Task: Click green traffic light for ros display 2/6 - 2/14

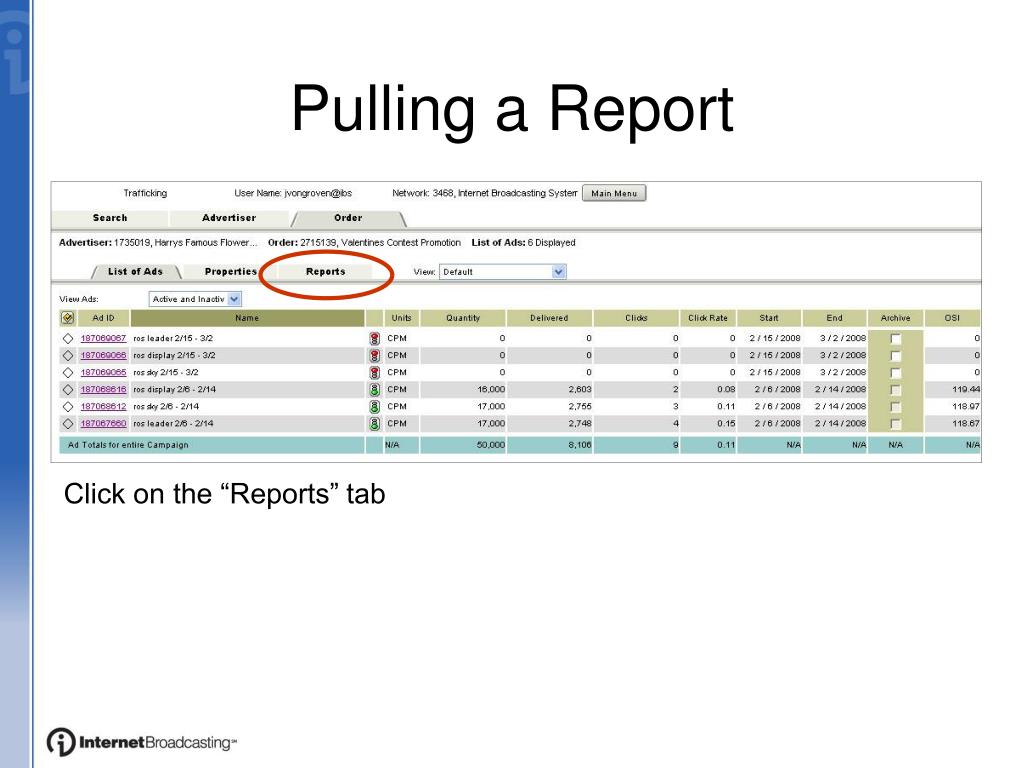Action: tap(375, 389)
